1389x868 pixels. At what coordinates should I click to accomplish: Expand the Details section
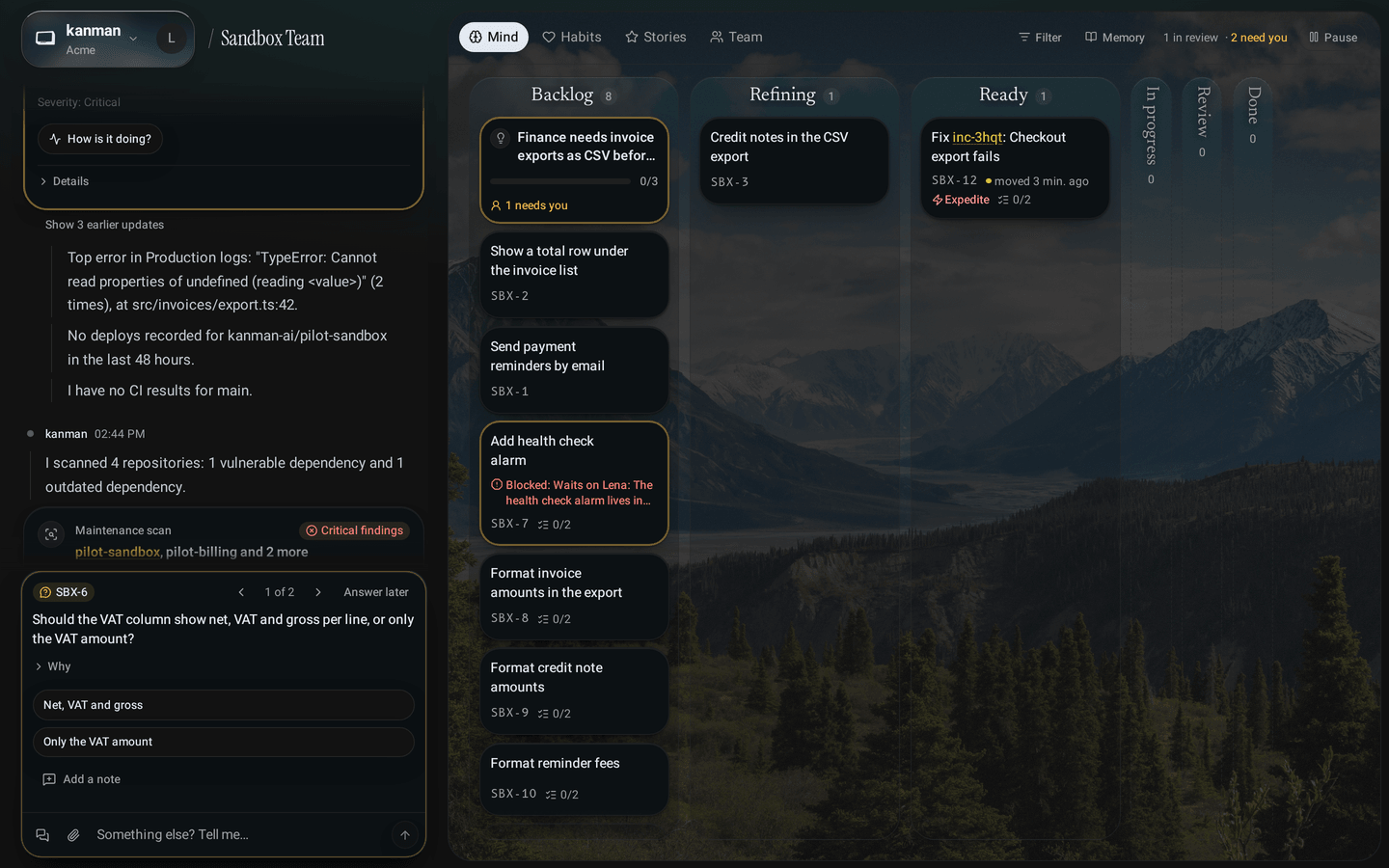(x=65, y=181)
